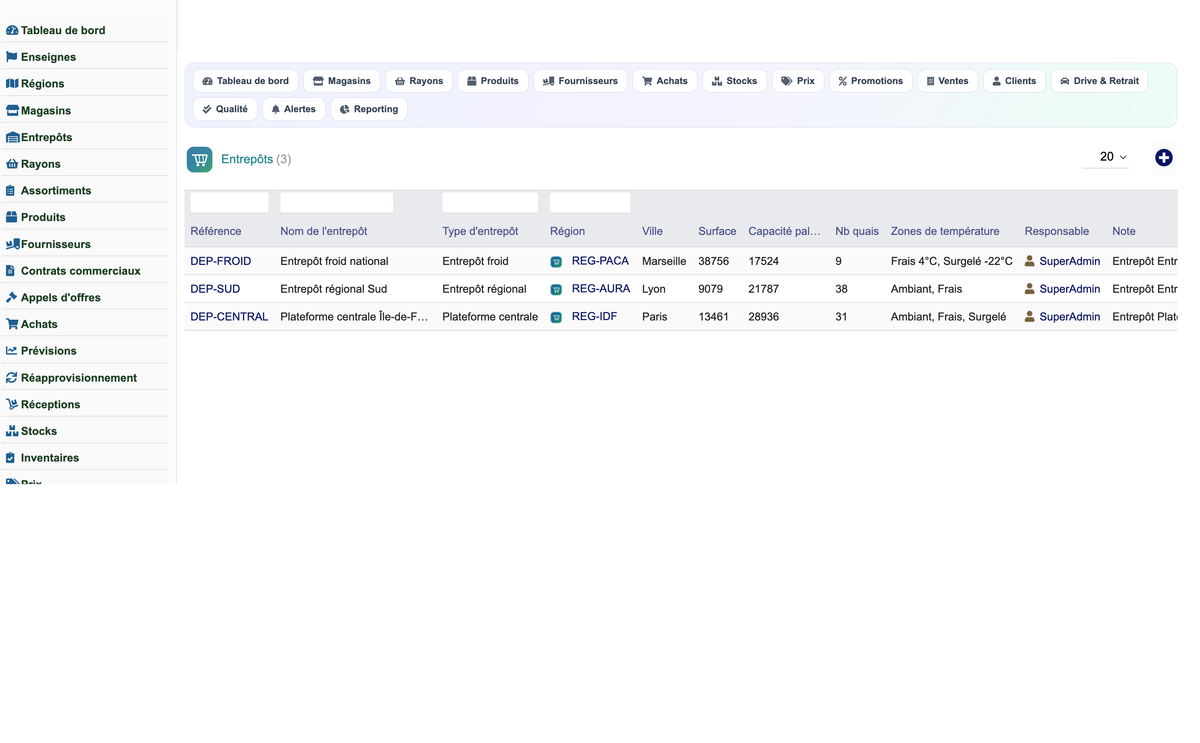The image size is (1200, 743).
Task: Click the Région filter input field
Action: click(590, 203)
